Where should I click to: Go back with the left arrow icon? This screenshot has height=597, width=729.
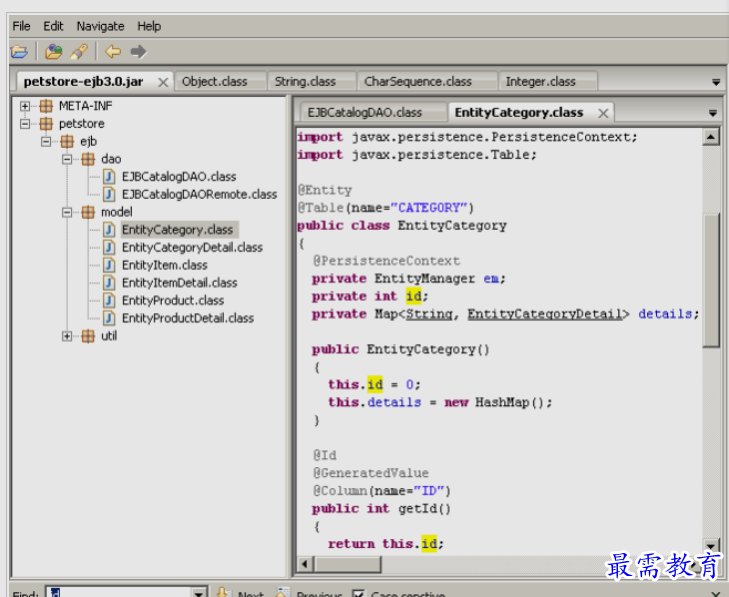click(x=113, y=52)
